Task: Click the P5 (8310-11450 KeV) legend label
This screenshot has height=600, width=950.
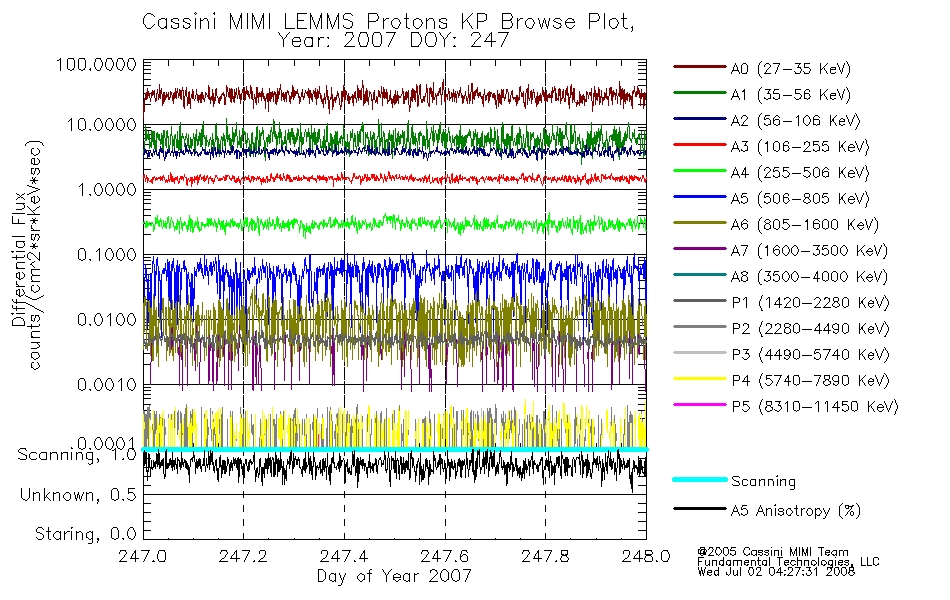Action: (815, 407)
